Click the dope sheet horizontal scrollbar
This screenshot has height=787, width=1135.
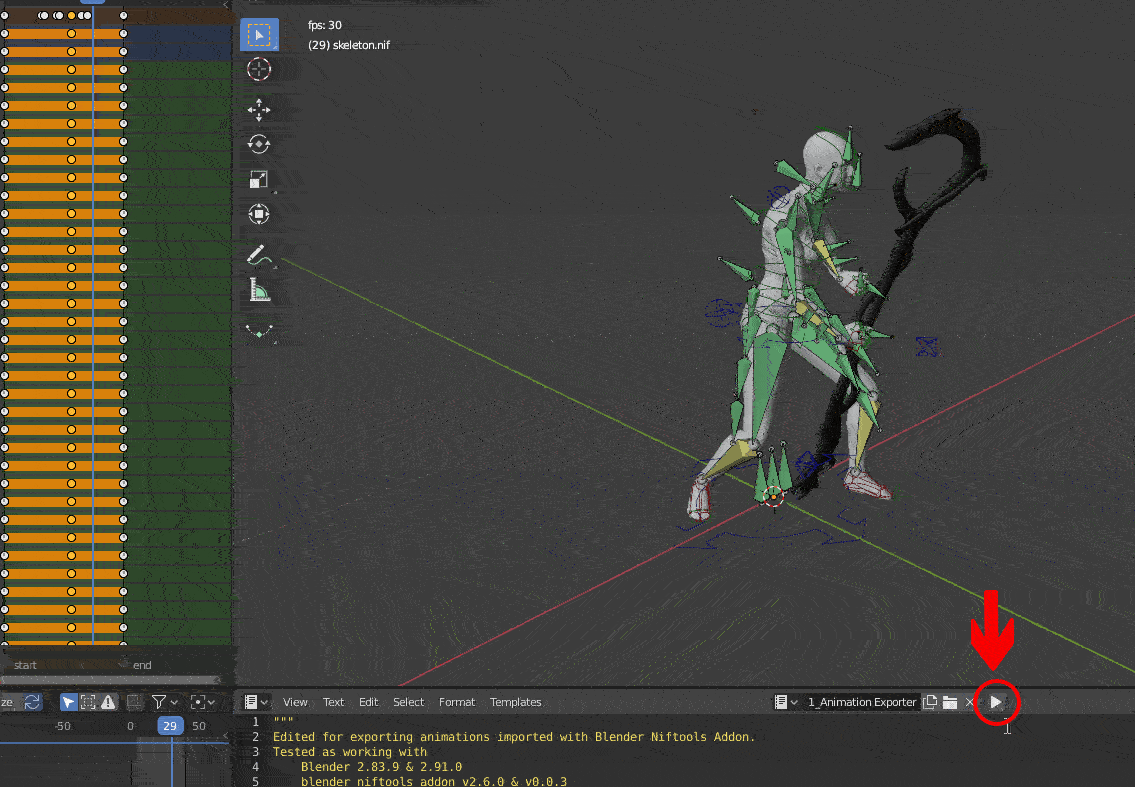tap(110, 680)
